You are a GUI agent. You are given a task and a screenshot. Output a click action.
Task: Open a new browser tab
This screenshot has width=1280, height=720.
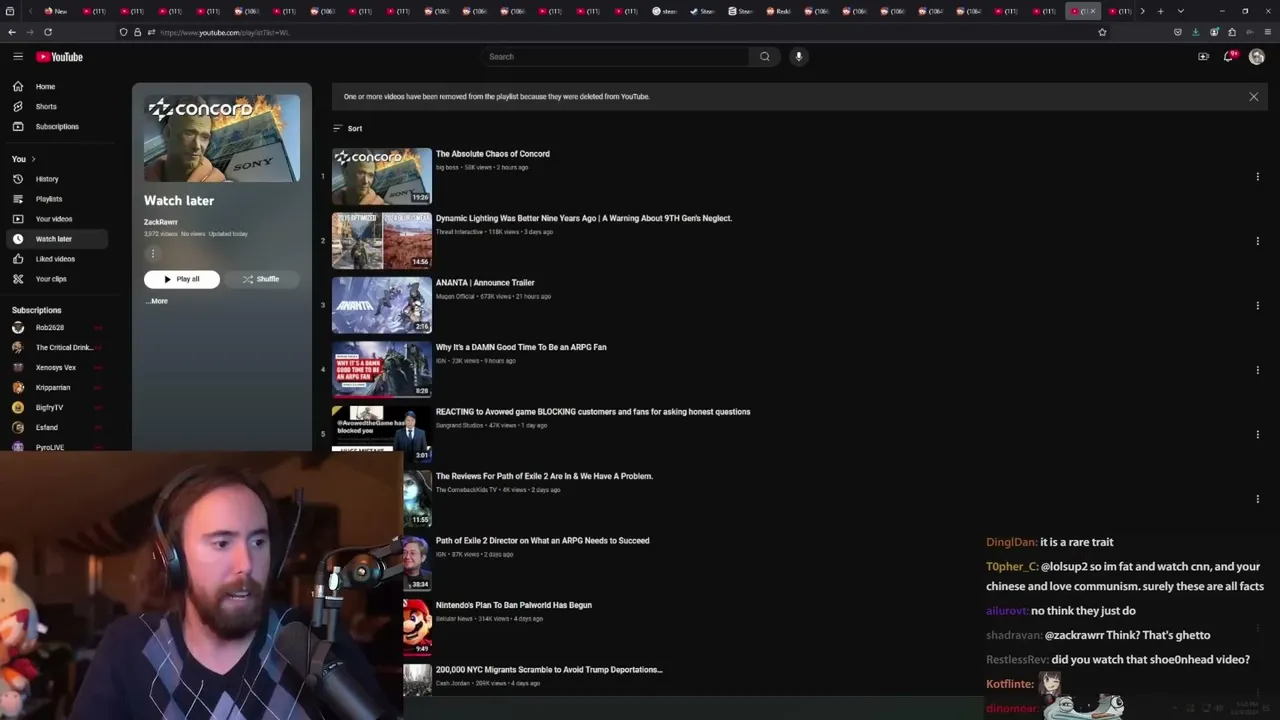coord(1160,11)
